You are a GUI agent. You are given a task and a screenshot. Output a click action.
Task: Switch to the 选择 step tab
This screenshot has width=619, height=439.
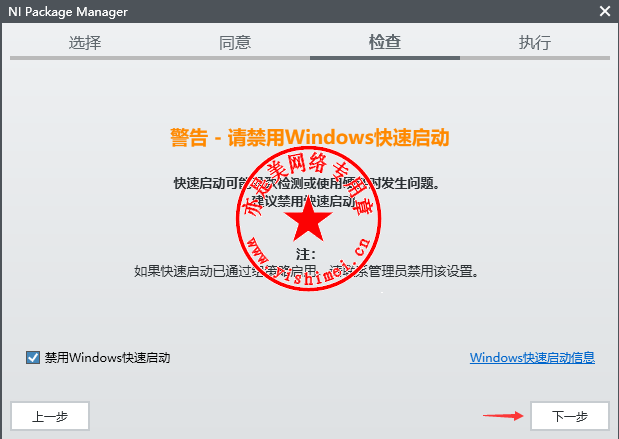[x=85, y=42]
